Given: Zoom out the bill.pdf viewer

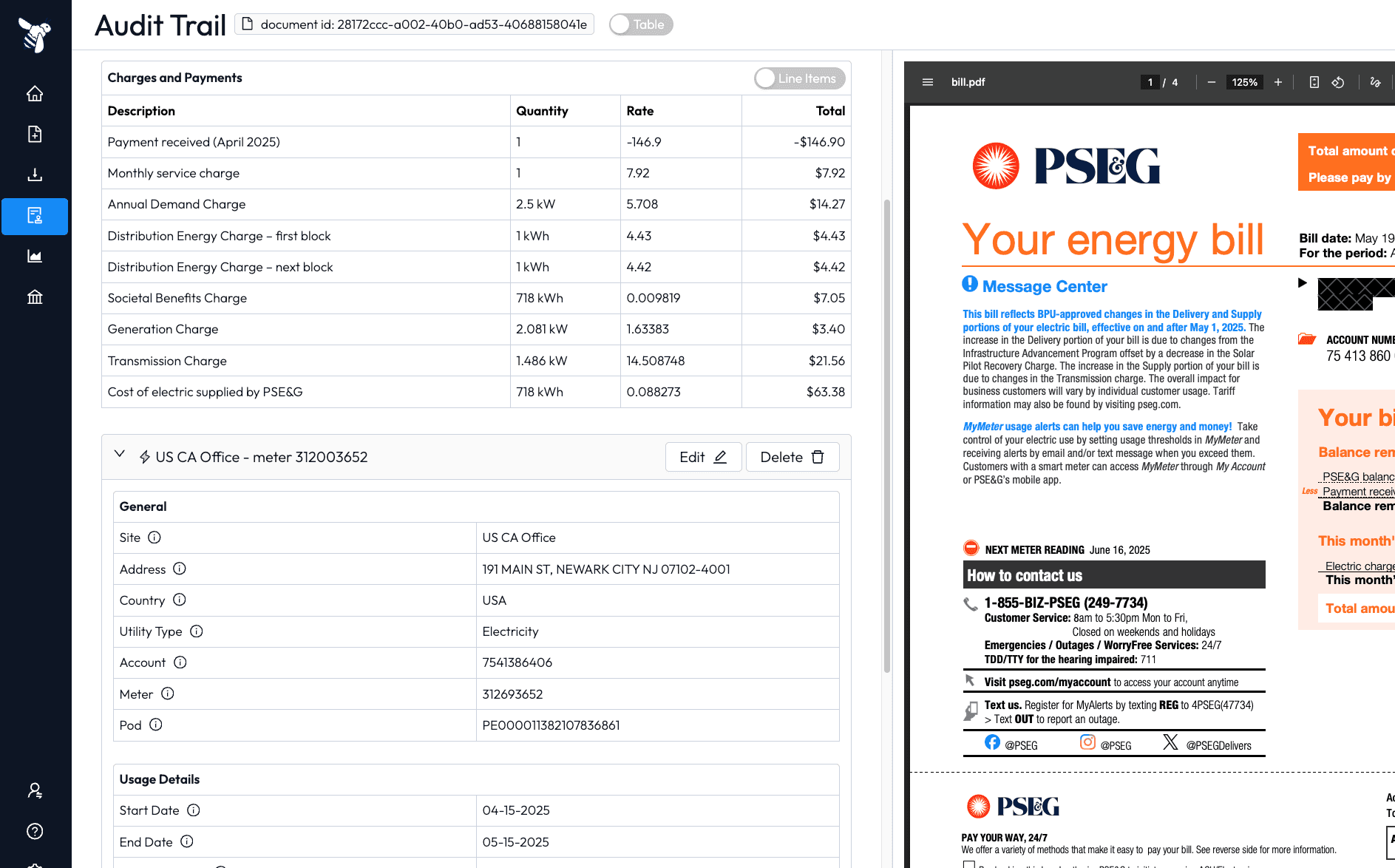Looking at the screenshot, I should (x=1211, y=82).
